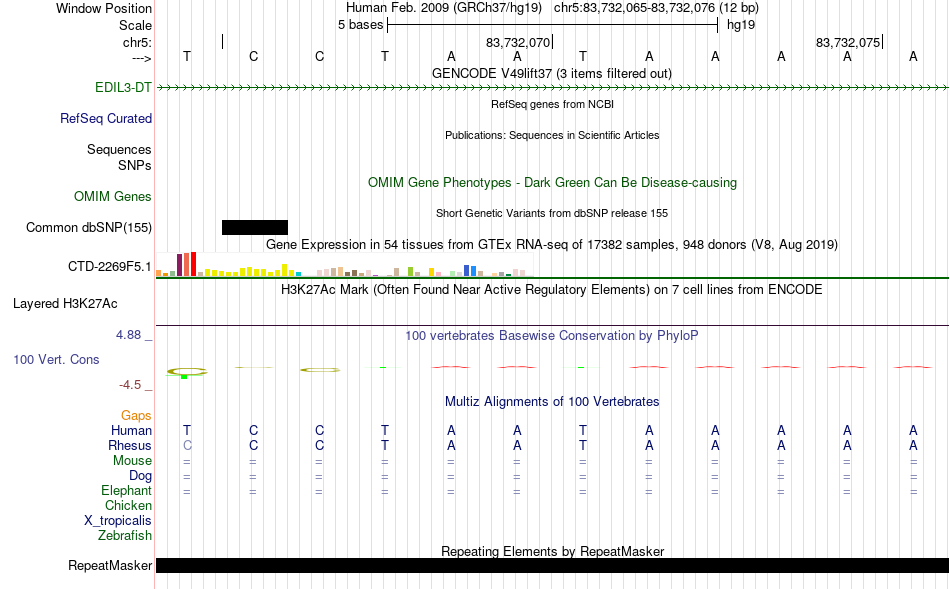Open the RefSeq Curated track label
The width and height of the screenshot is (950, 589).
pyautogui.click(x=105, y=118)
